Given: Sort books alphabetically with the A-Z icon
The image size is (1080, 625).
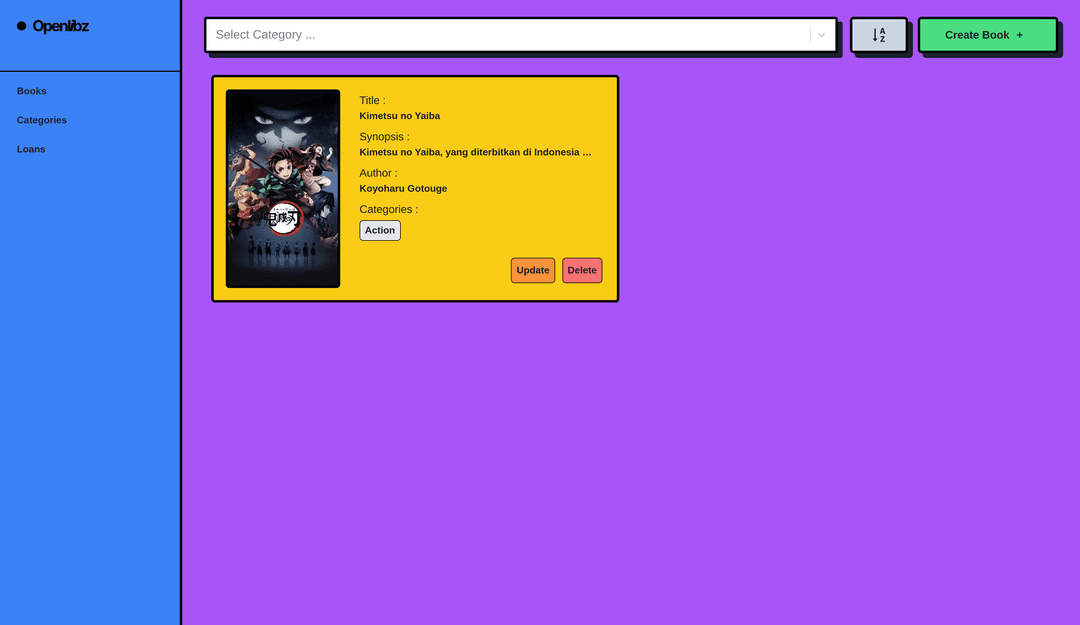Looking at the screenshot, I should coord(878,35).
